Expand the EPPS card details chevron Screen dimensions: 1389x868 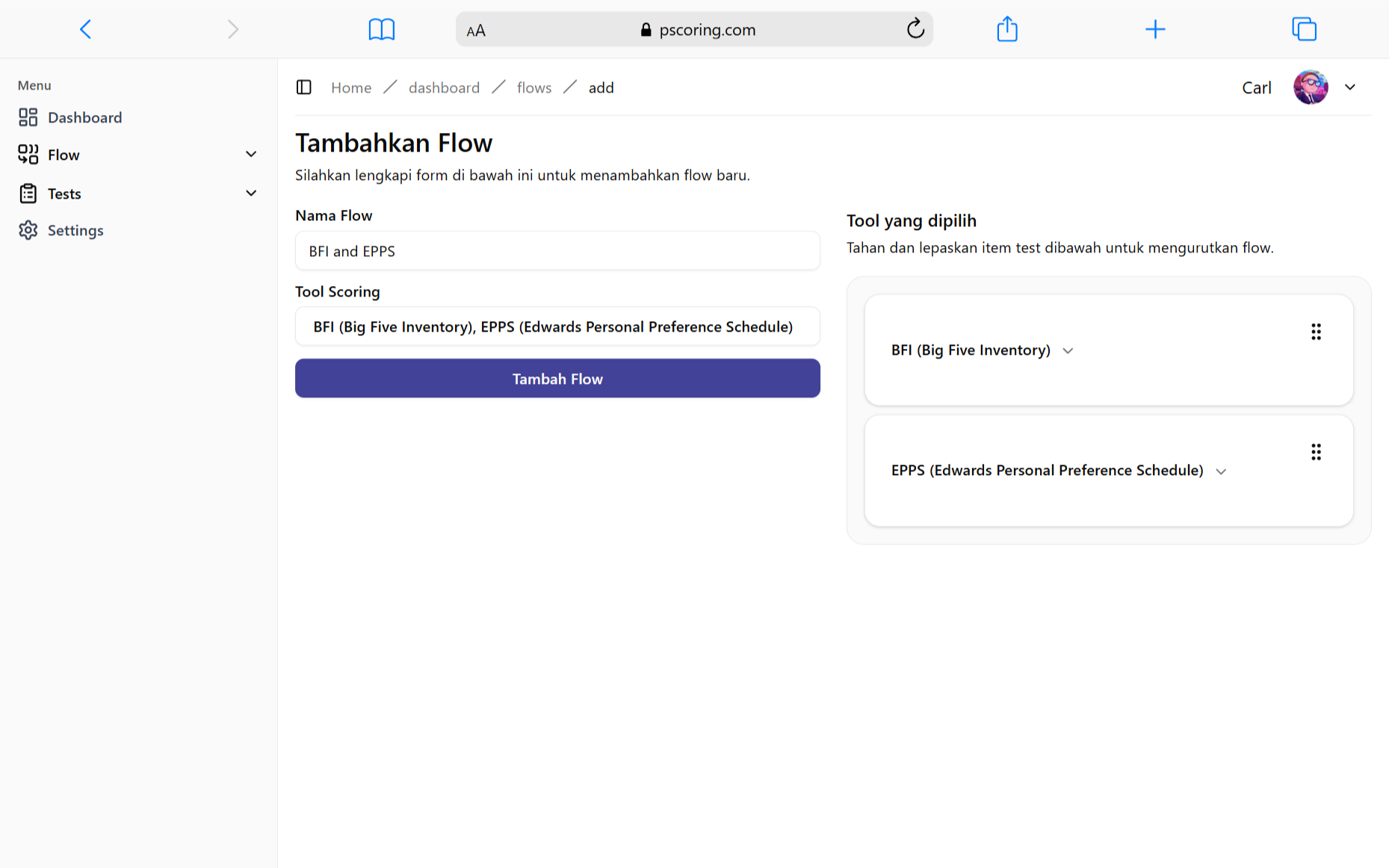tap(1221, 471)
